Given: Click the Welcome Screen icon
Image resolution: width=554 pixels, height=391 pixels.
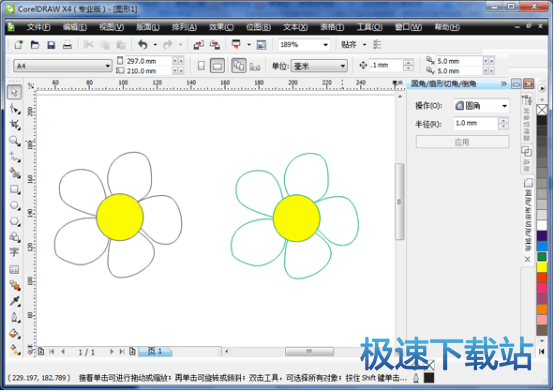Looking at the screenshot, I should pyautogui.click(x=261, y=45).
